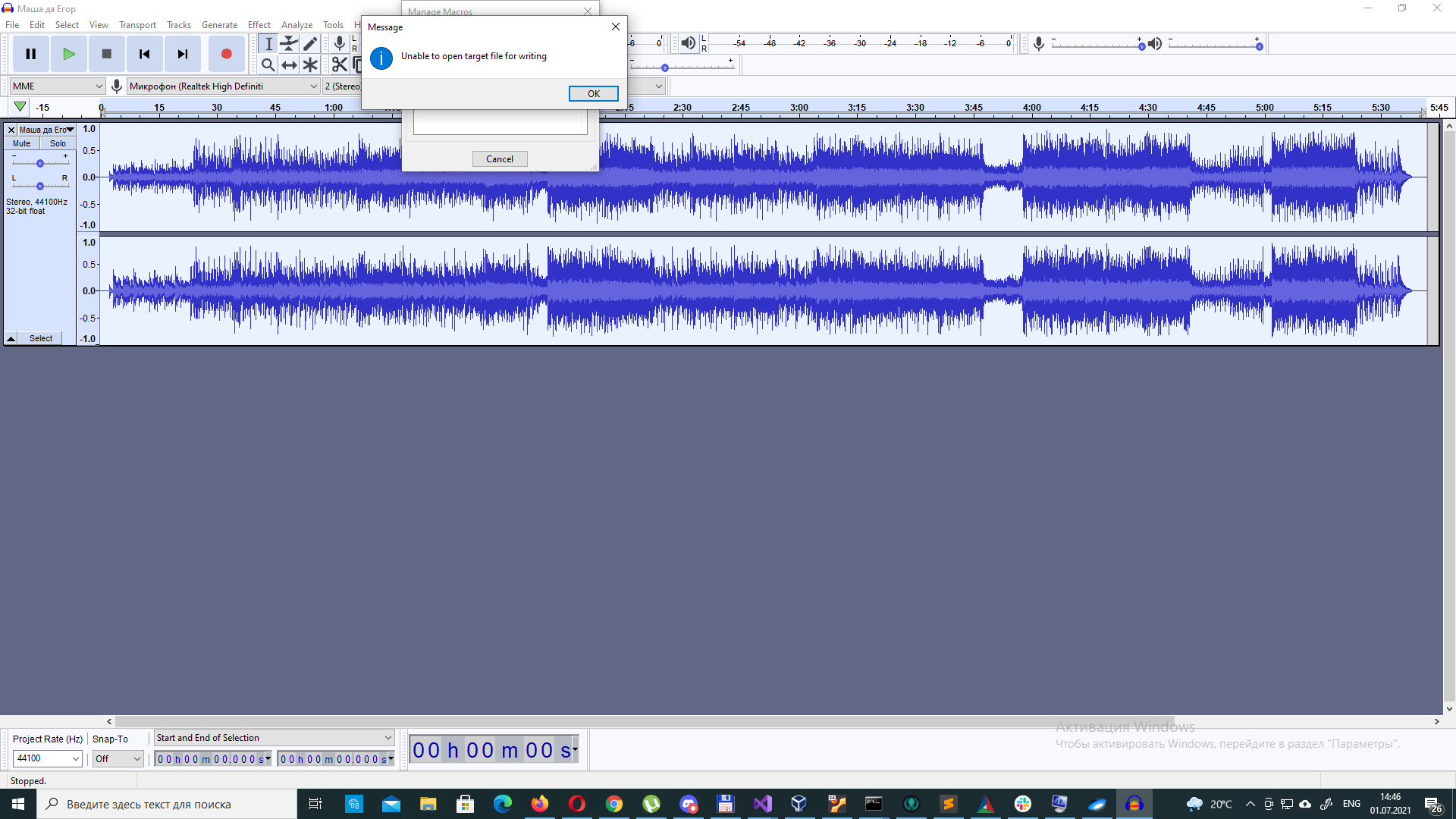Dismiss the message with OK button

[593, 93]
